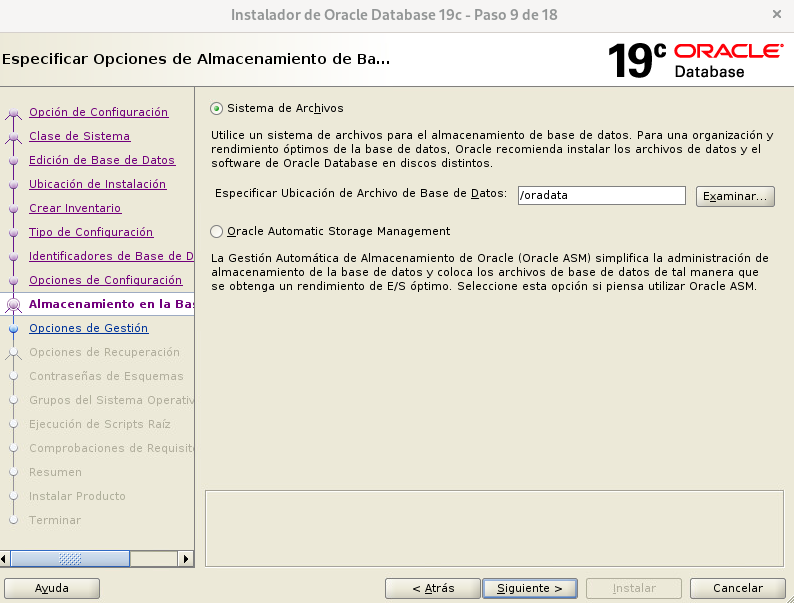Go to Edición de Base de Datos step
Screen dimensions: 794x603
pos(101,160)
